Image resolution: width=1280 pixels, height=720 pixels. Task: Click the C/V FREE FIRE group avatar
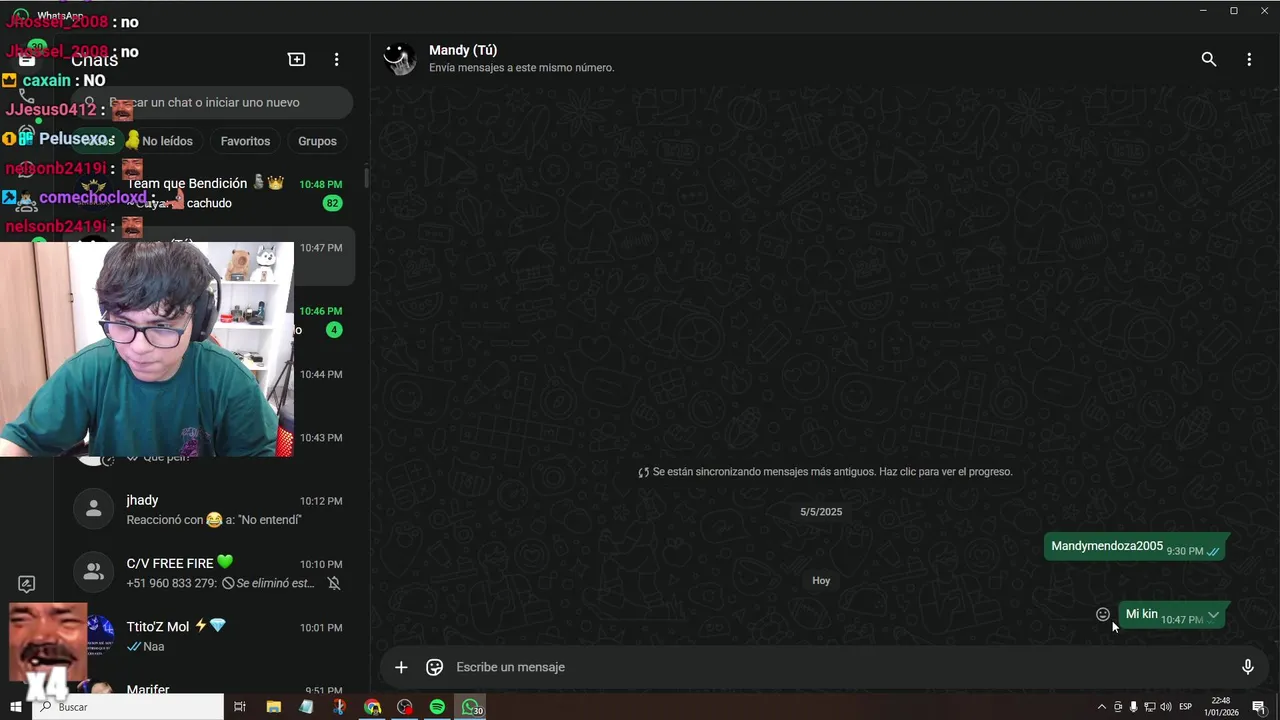(93, 572)
